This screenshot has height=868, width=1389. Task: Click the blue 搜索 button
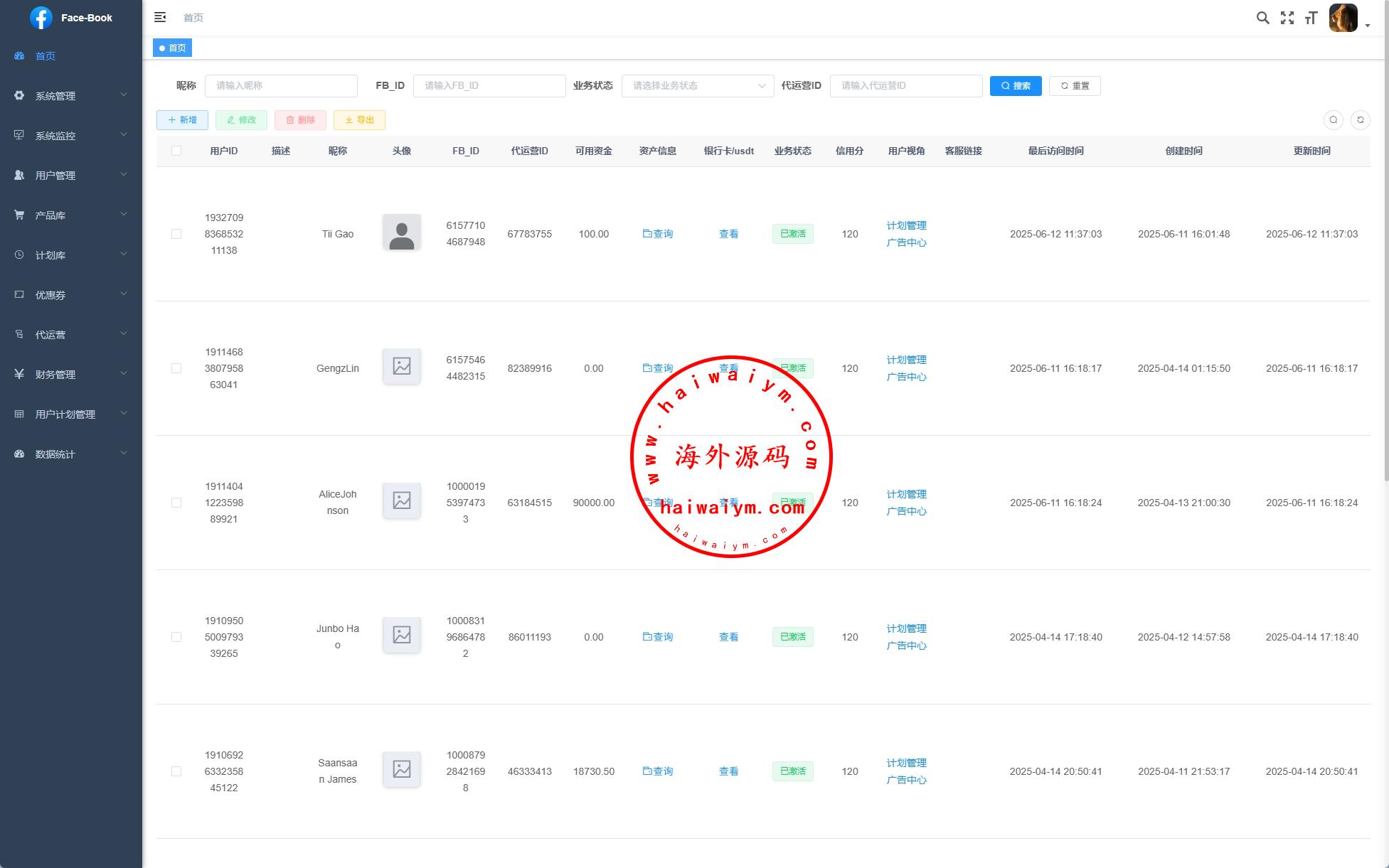tap(1015, 86)
